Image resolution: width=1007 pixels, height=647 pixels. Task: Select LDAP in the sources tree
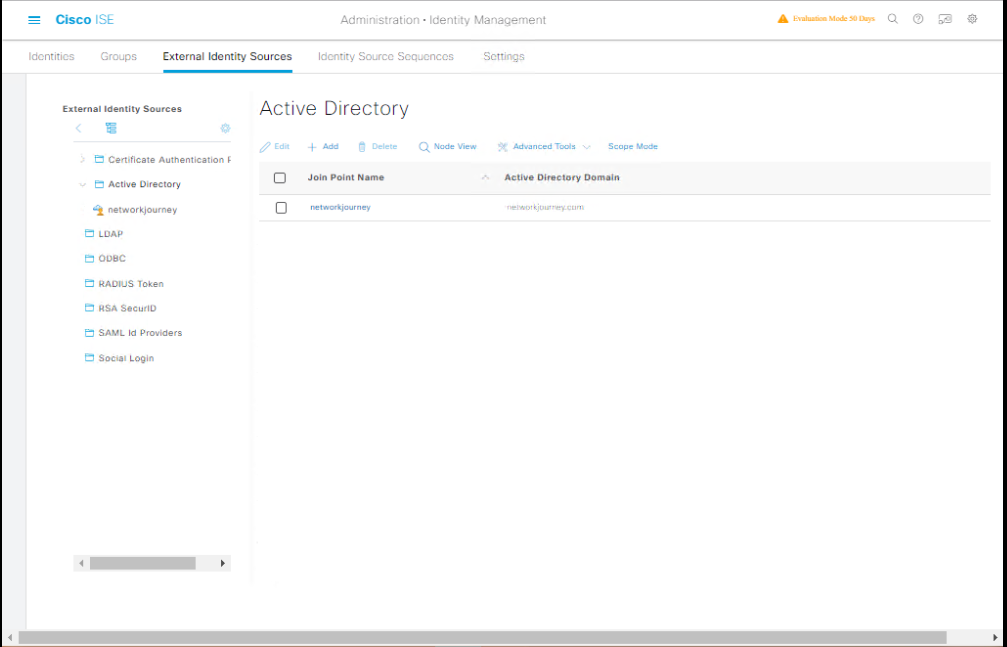[x=110, y=234]
